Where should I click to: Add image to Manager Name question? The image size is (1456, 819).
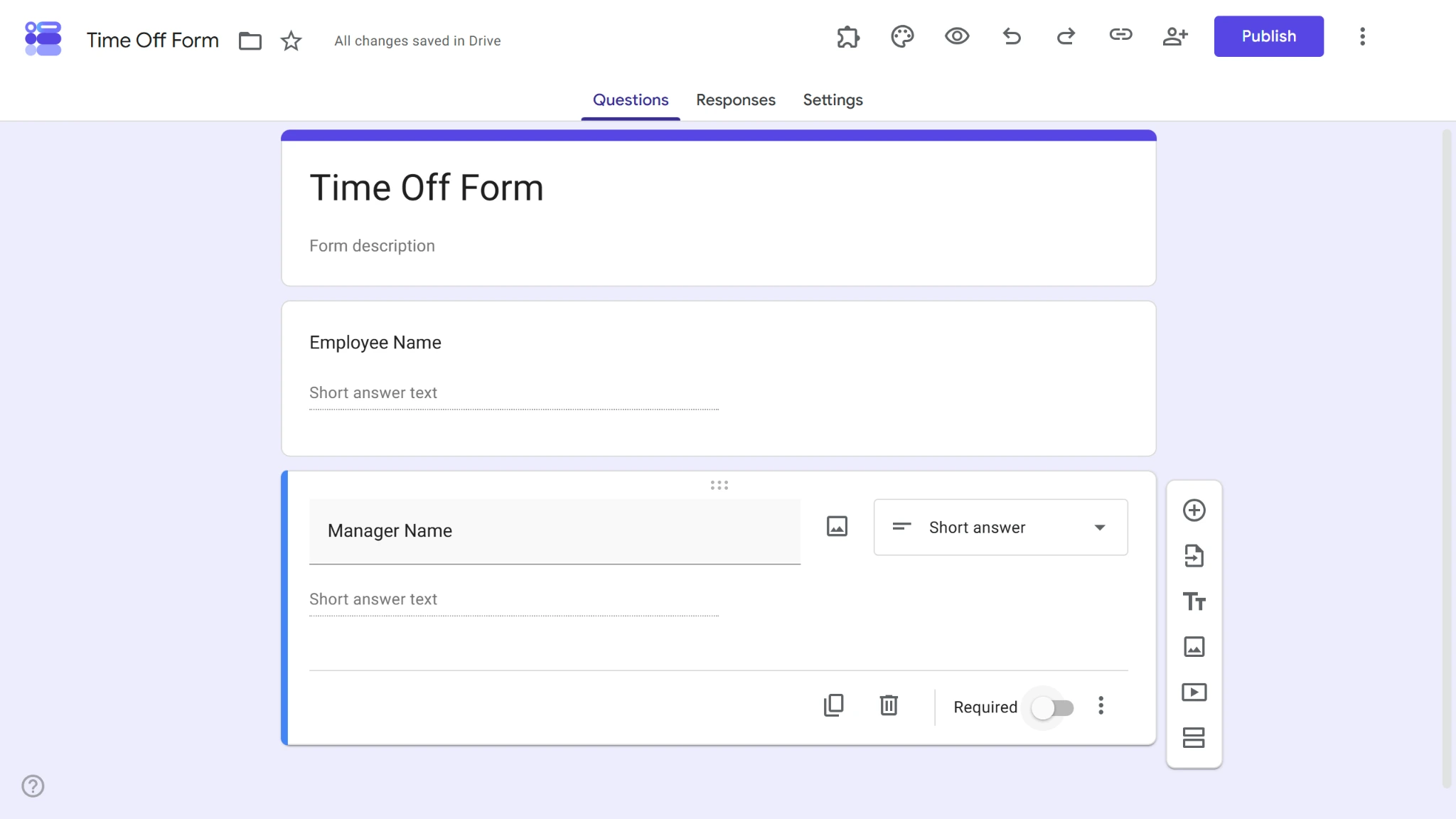click(837, 527)
